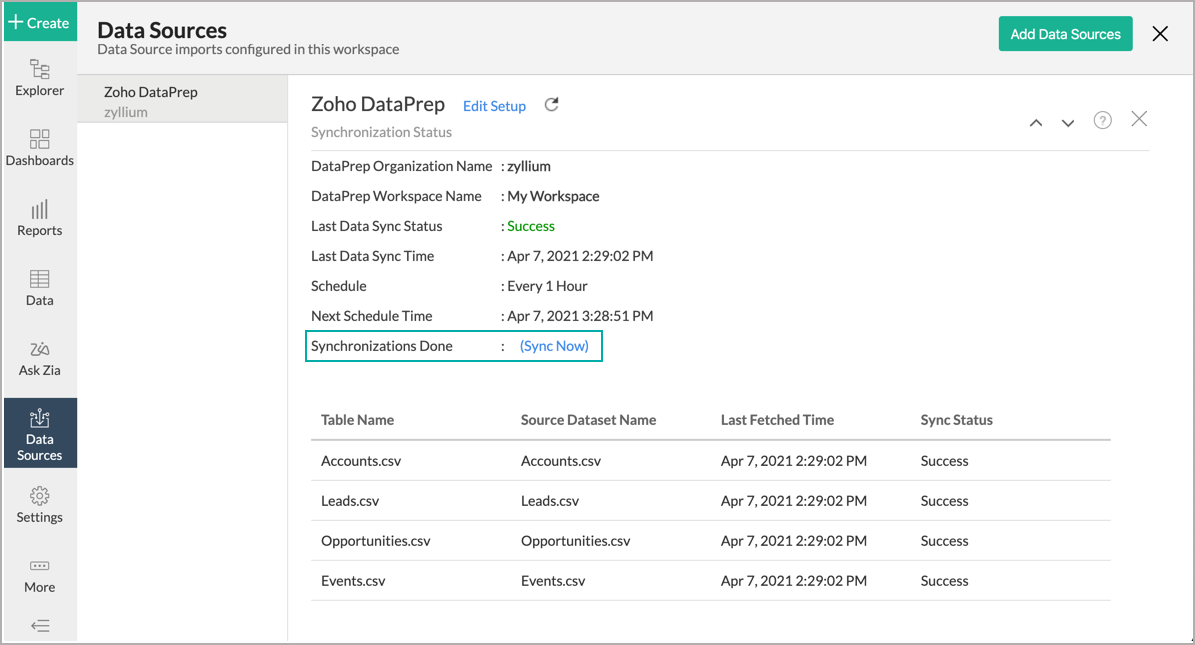Click Accounts.csv in Source Dataset Name column

click(x=561, y=460)
